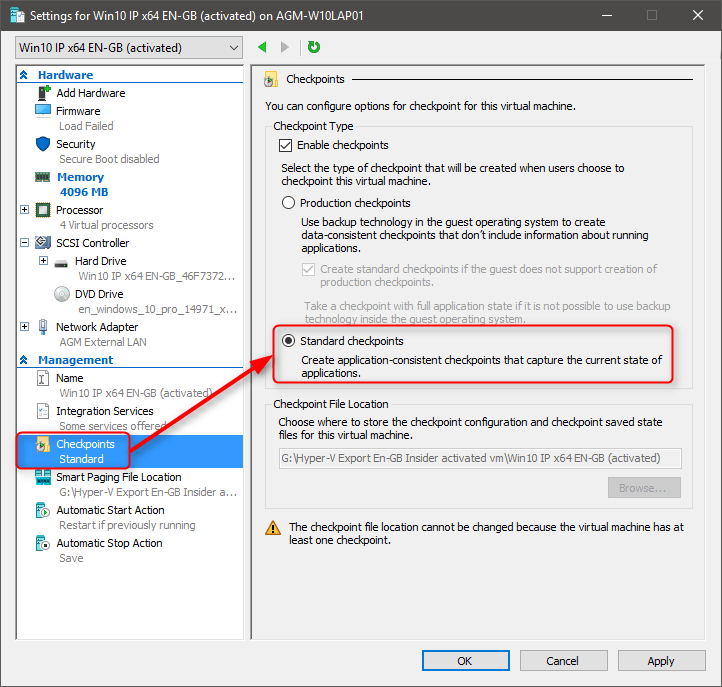This screenshot has width=722, height=687.
Task: Click the AGM External LAN text
Action: point(103,342)
